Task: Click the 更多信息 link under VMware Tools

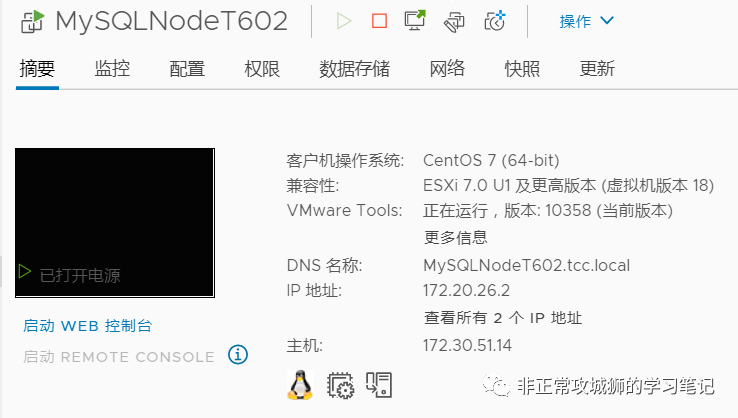Action: tap(455, 237)
